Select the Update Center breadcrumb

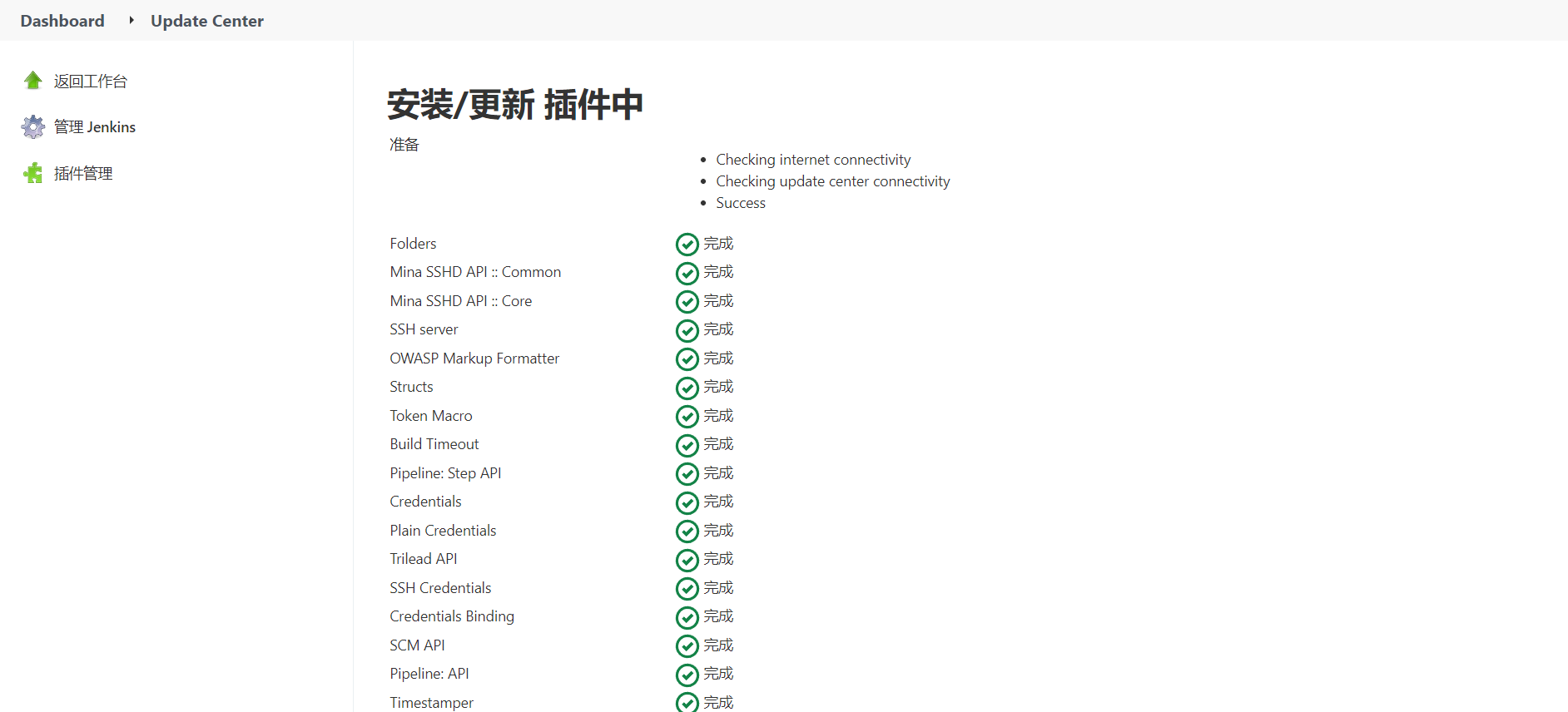tap(206, 21)
